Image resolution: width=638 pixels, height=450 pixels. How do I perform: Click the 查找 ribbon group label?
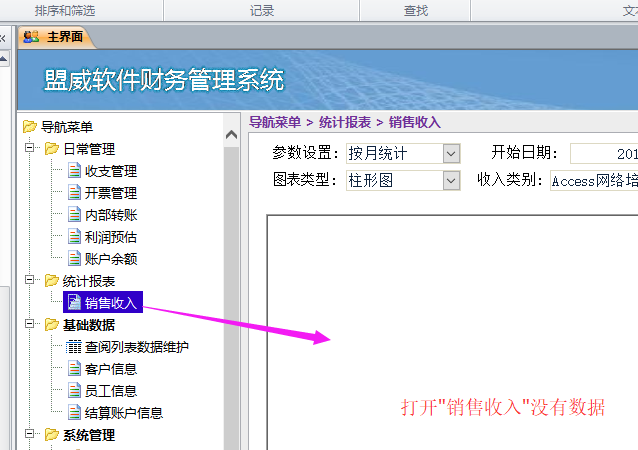coord(415,11)
